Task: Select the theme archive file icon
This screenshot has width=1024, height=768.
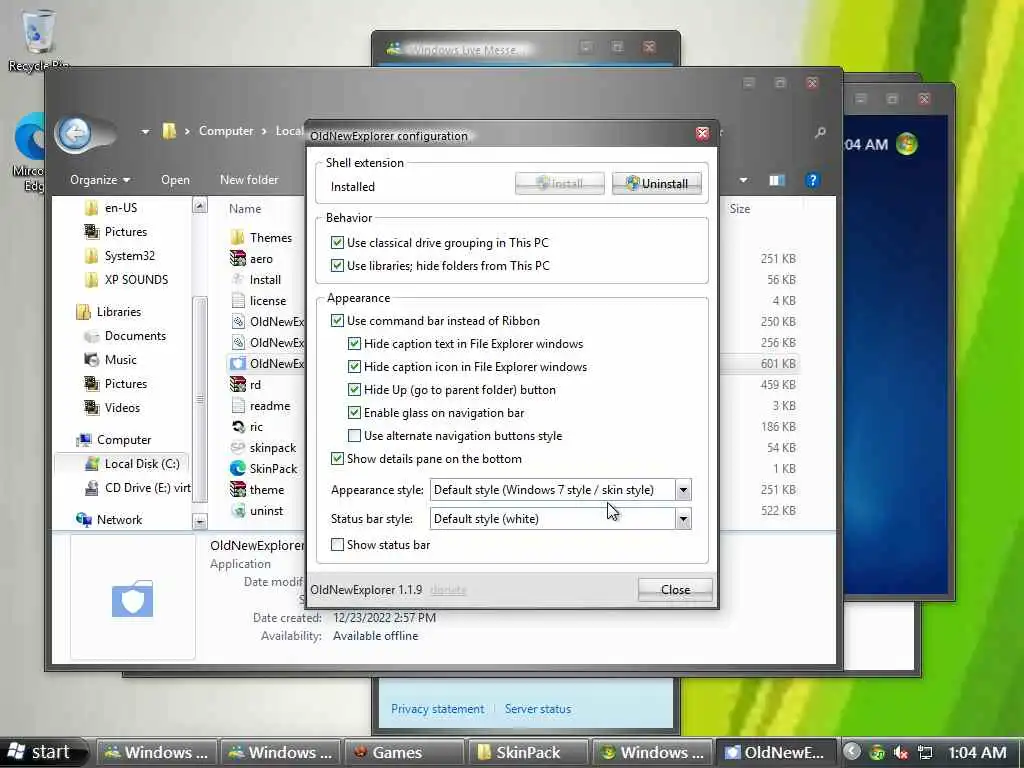Action: tap(238, 489)
